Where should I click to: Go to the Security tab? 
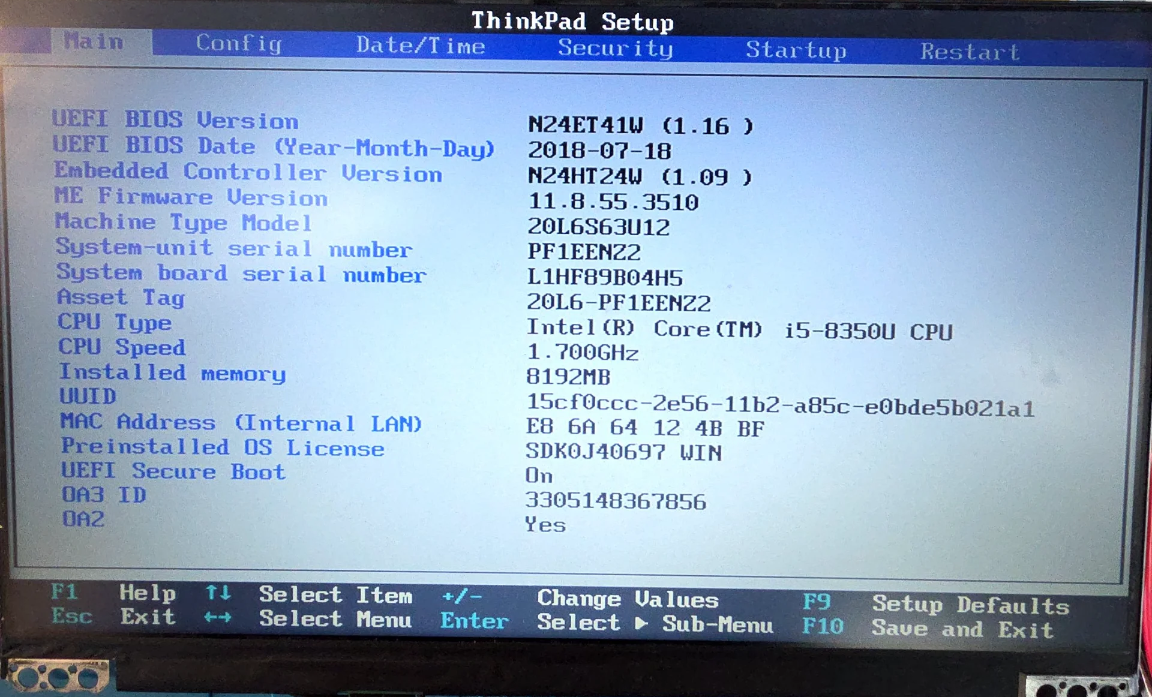[x=615, y=48]
